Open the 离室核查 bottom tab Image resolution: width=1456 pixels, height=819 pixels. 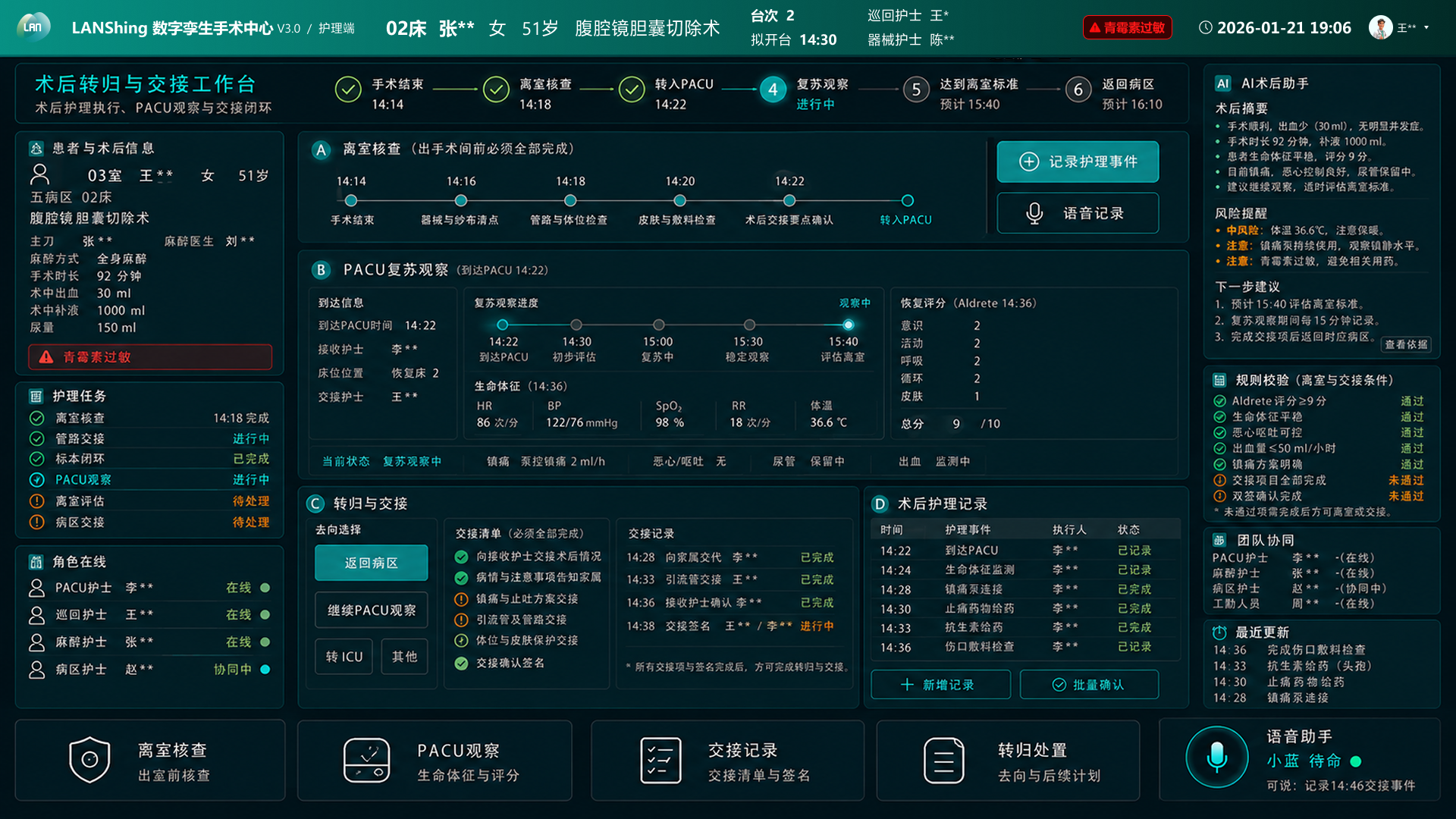(x=150, y=761)
